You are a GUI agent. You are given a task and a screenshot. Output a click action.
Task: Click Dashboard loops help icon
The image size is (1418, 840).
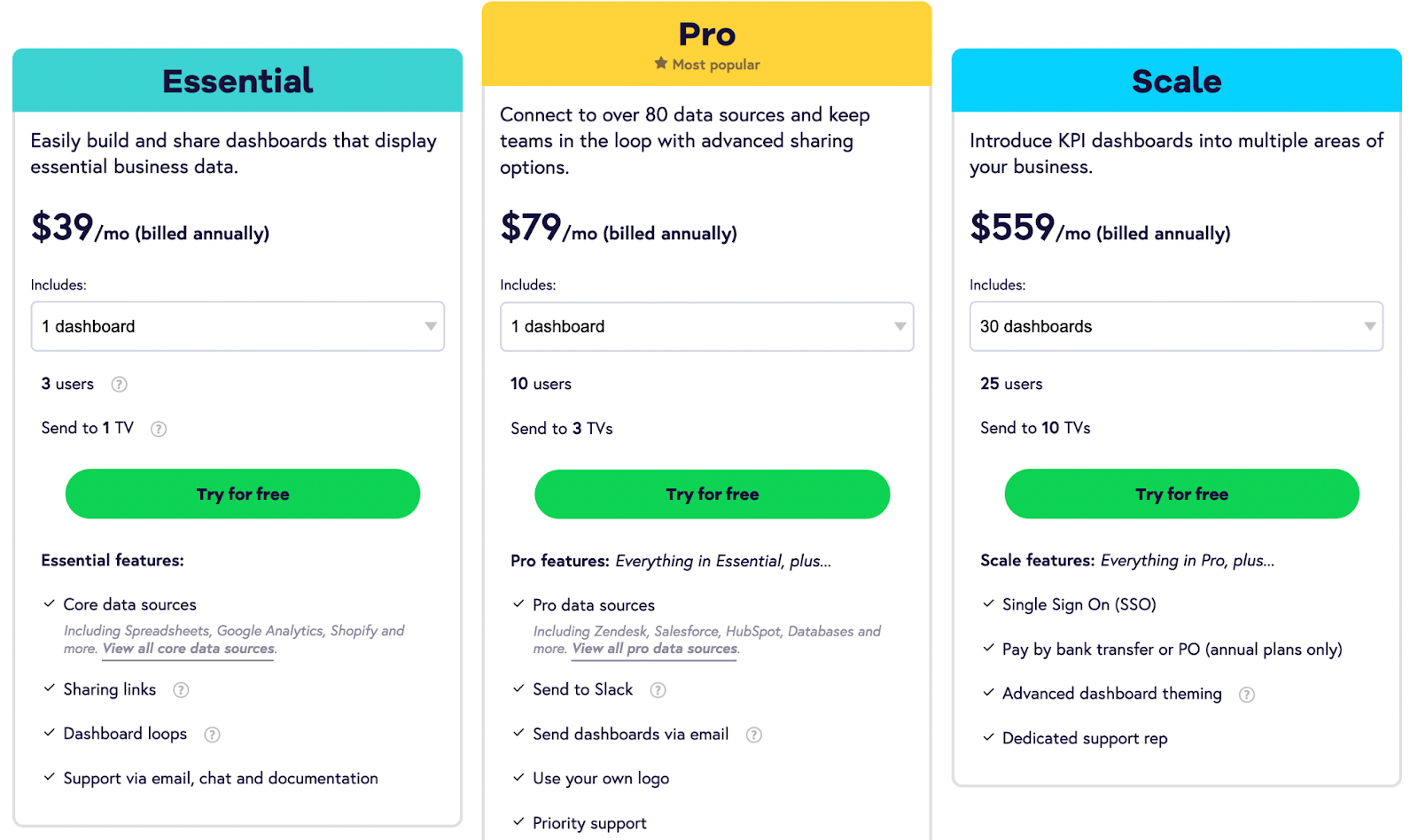click(212, 735)
